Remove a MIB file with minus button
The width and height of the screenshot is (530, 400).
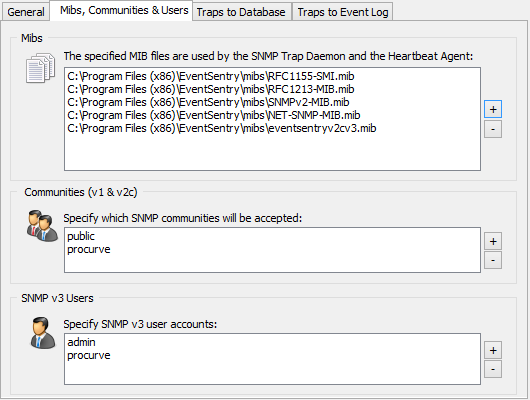click(x=493, y=129)
